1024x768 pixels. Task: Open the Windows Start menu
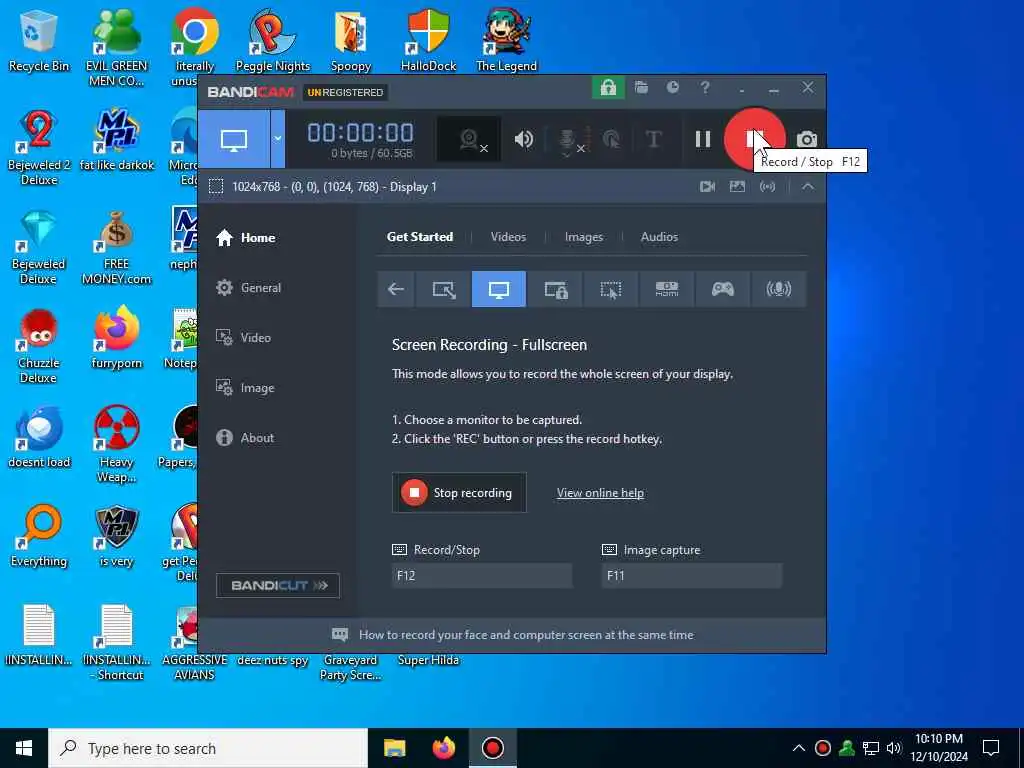tap(24, 748)
